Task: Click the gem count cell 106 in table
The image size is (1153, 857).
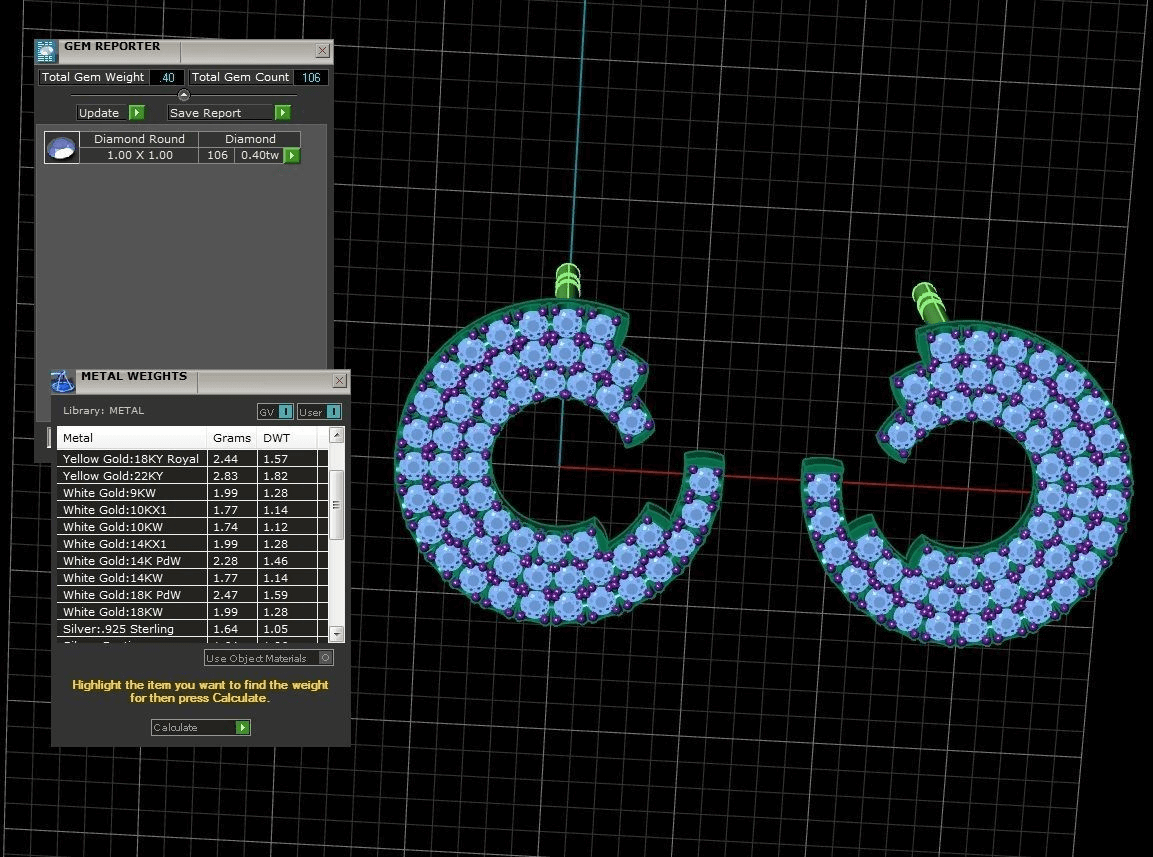Action: coord(217,155)
